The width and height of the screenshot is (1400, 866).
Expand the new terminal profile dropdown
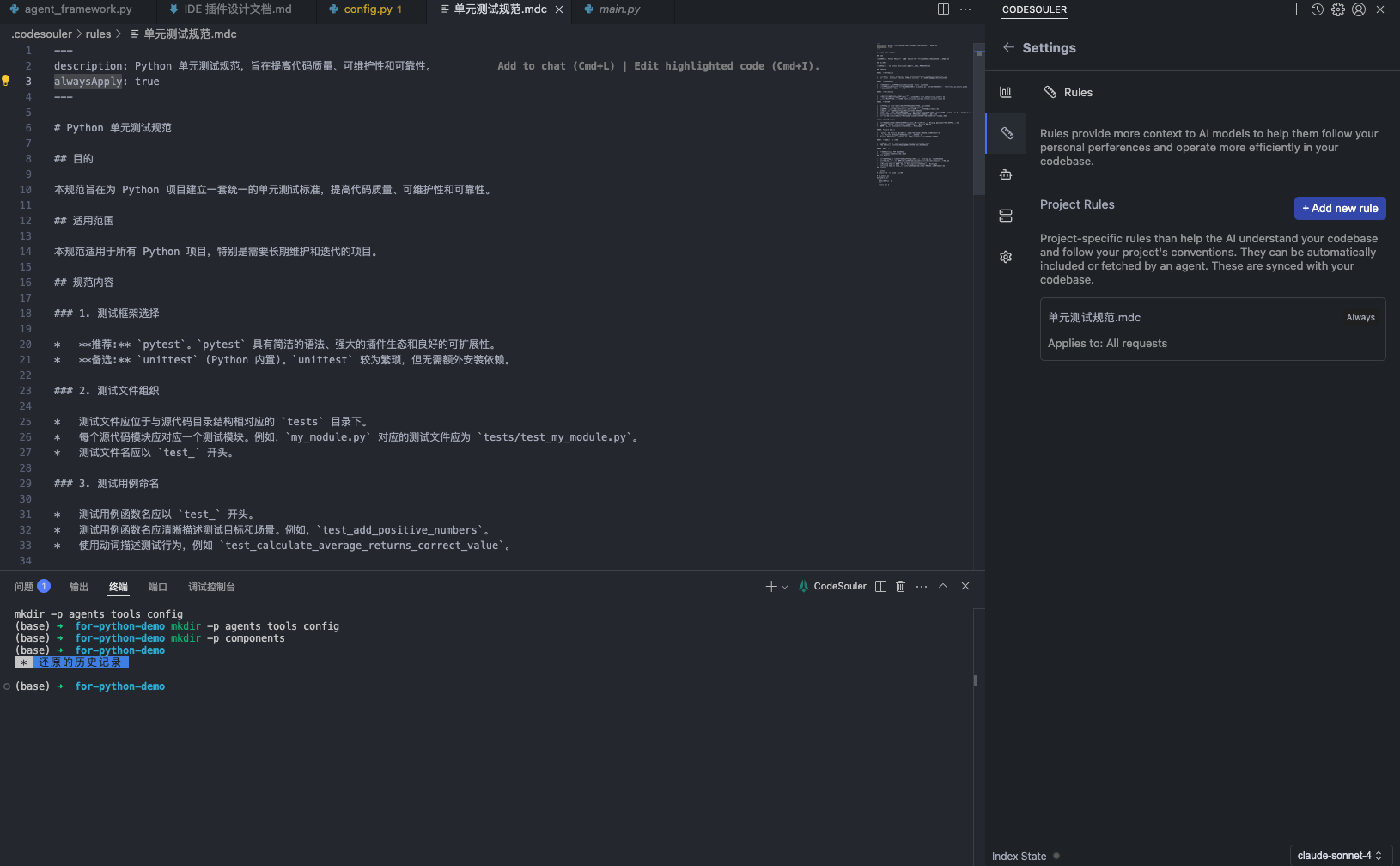click(x=785, y=587)
